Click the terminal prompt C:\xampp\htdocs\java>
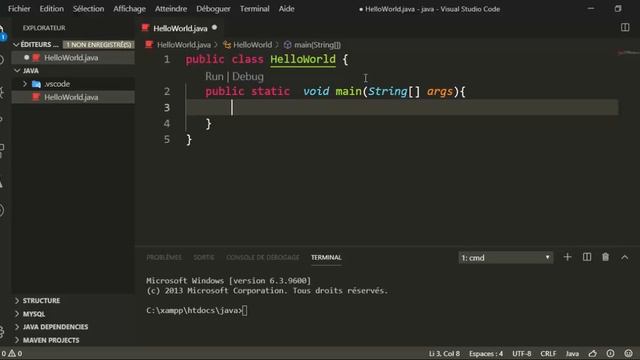This screenshot has height=360, width=640. click(194, 311)
